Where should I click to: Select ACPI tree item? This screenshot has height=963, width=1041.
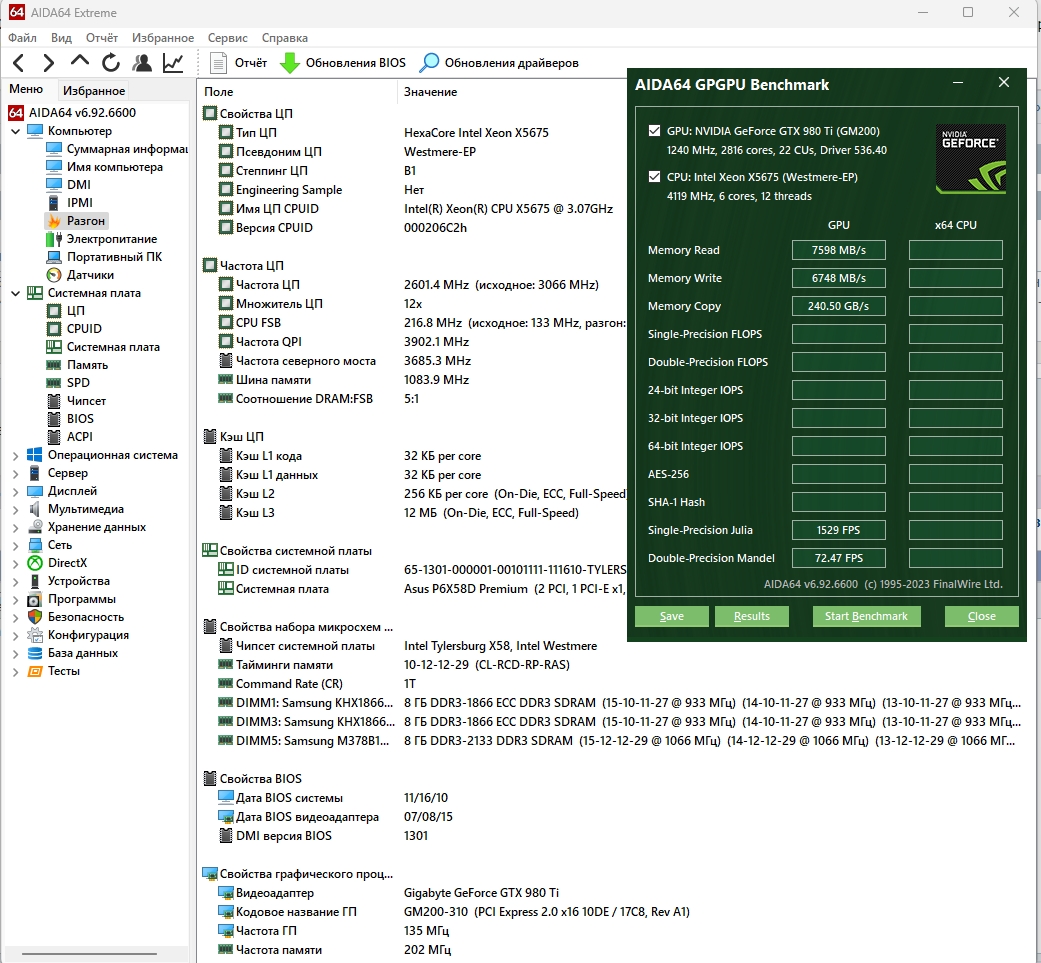pos(79,437)
